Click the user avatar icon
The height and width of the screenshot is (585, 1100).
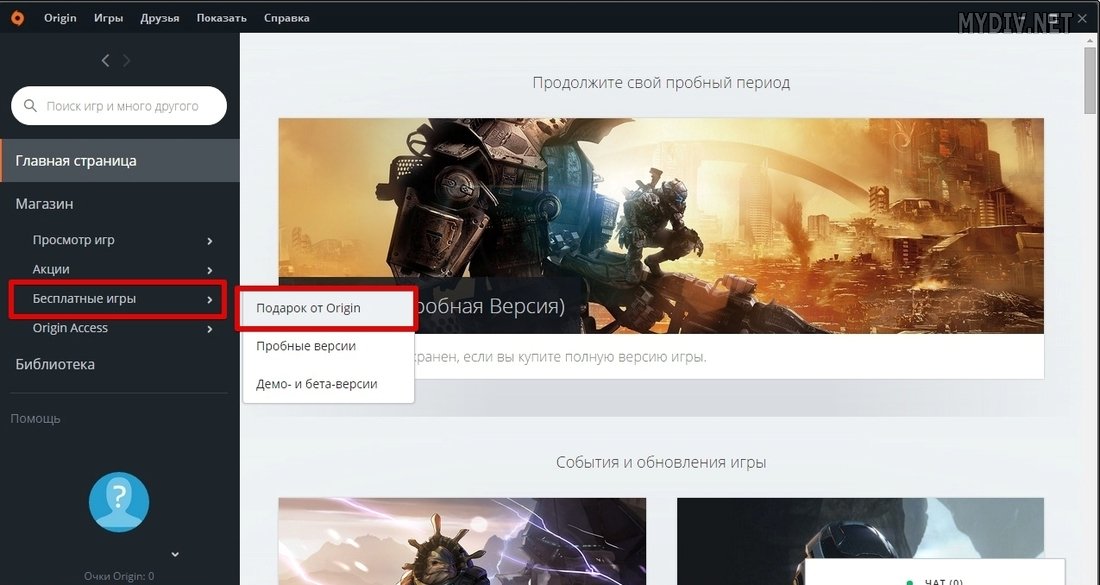[119, 502]
